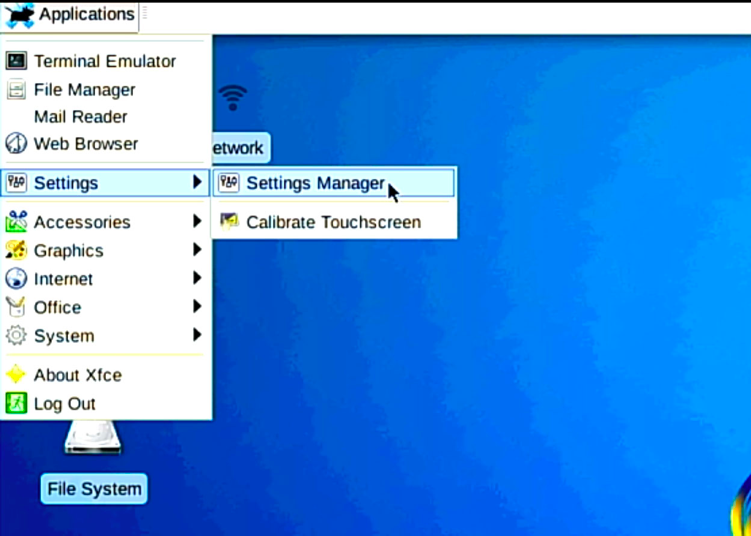Expand the Accessories submenu arrow
This screenshot has width=751, height=536.
pos(198,222)
